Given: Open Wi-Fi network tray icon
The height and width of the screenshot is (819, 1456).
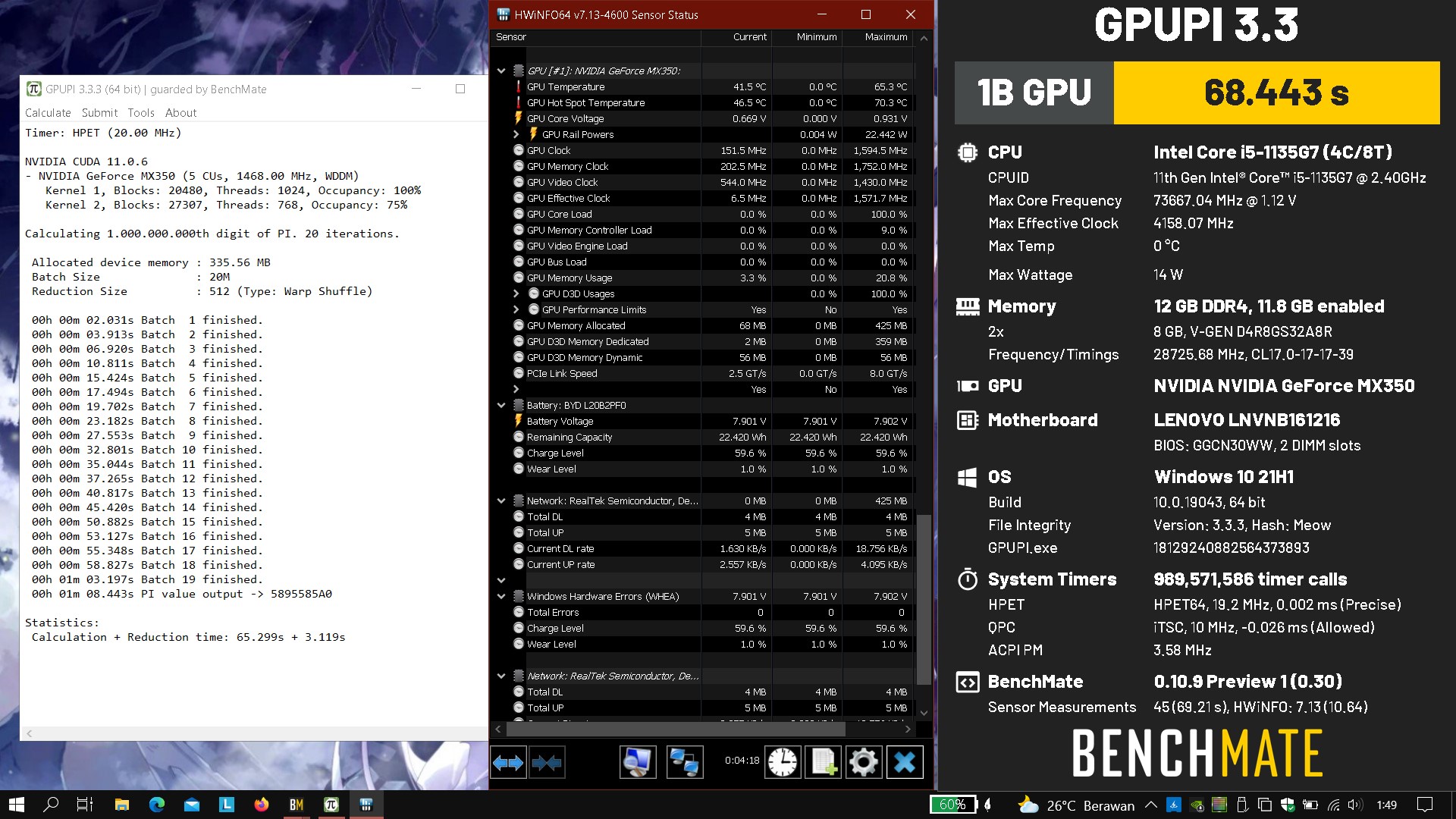Looking at the screenshot, I should pos(1334,805).
